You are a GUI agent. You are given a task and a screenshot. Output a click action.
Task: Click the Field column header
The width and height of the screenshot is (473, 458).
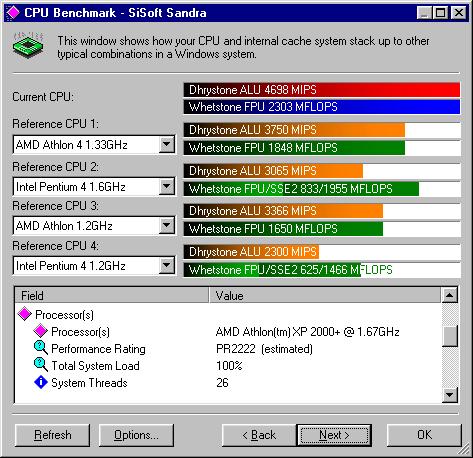click(112, 295)
